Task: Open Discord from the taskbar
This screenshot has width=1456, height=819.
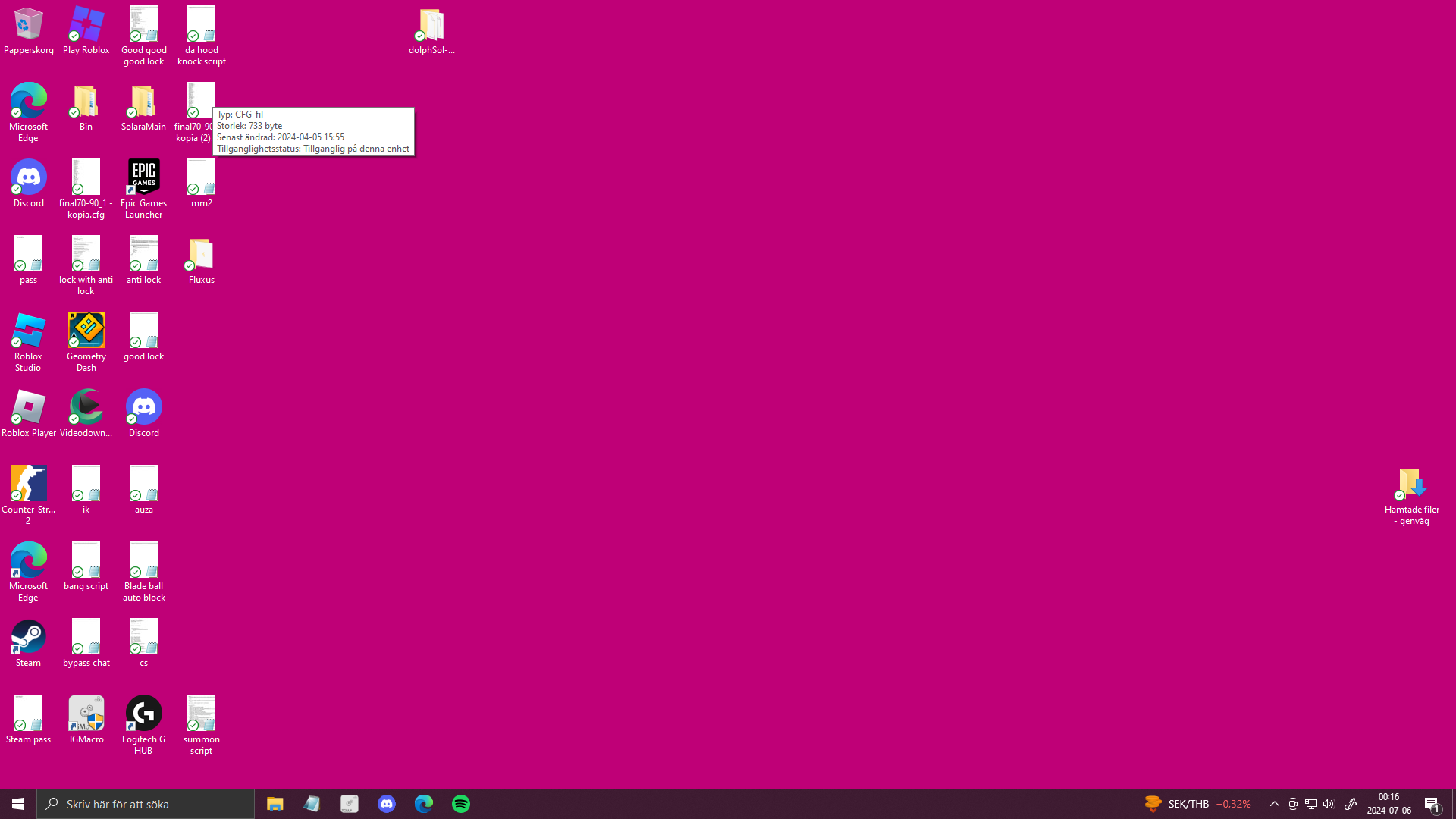Action: tap(387, 804)
